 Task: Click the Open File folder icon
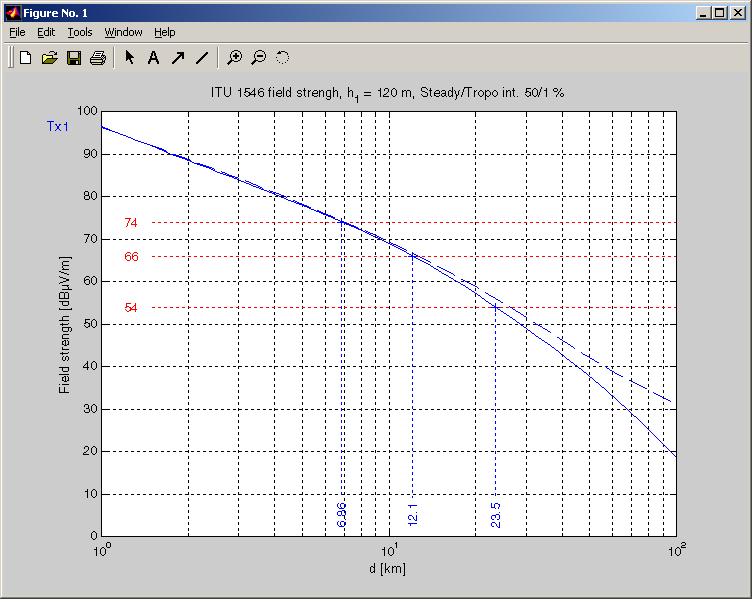click(49, 58)
